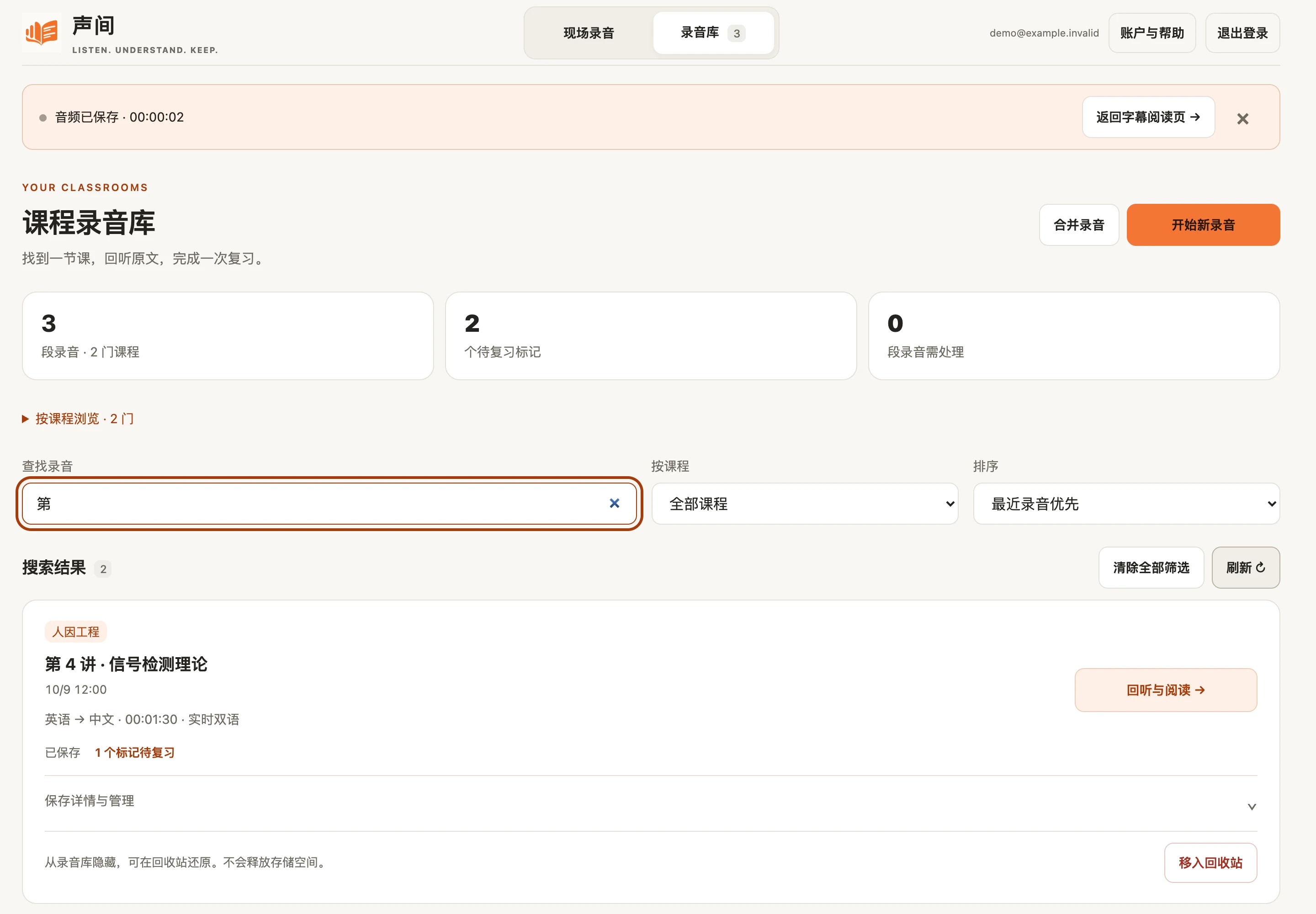This screenshot has height=914, width=1316.
Task: Click 回听与阅读 for the lecture
Action: point(1165,690)
